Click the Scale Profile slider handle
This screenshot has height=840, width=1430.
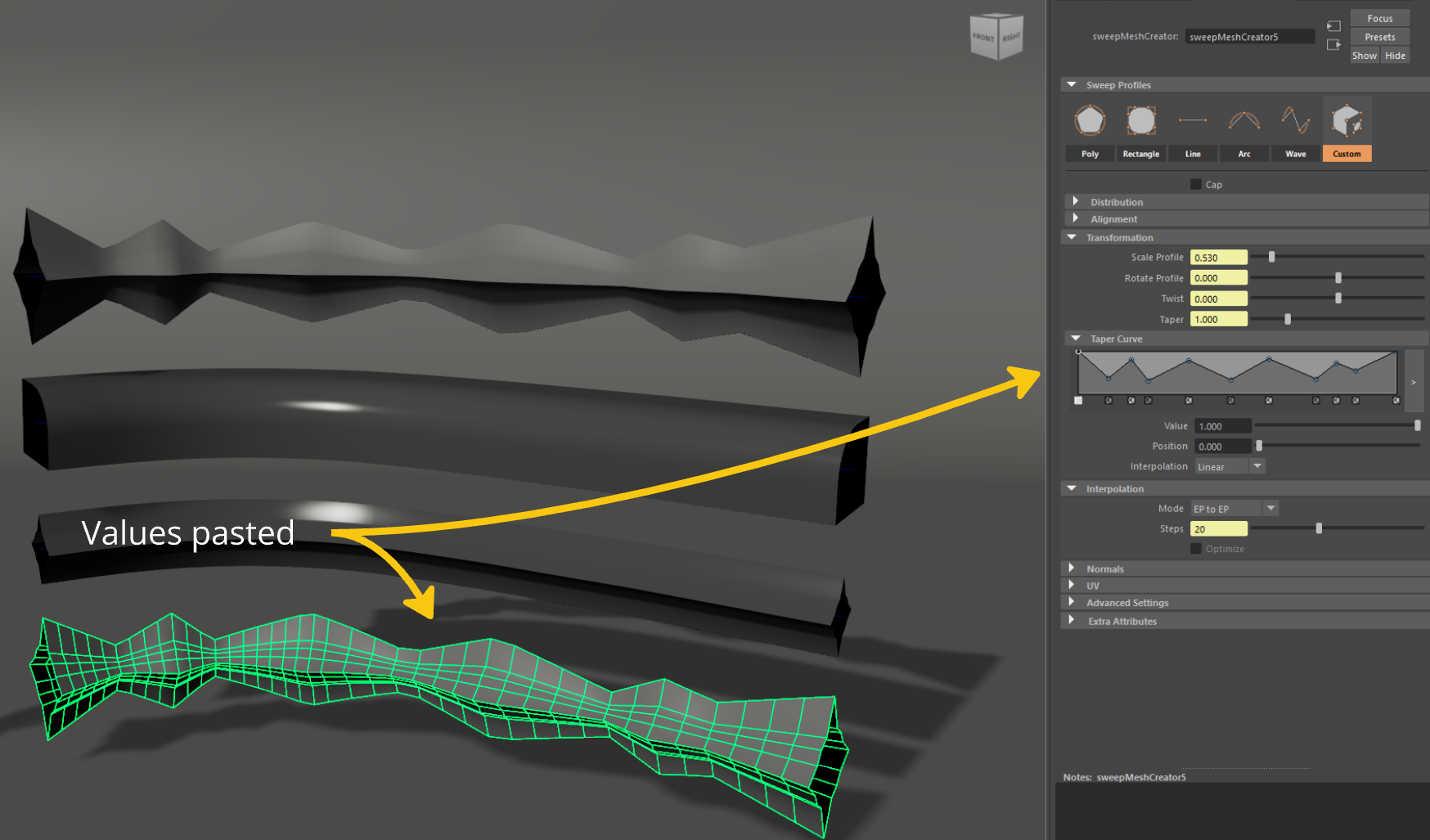[1271, 257]
